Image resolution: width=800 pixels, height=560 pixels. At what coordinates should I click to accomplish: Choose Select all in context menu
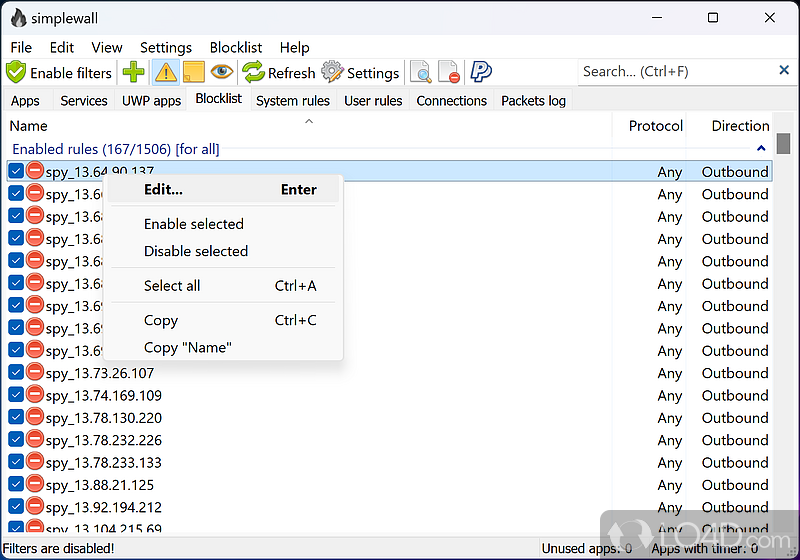(222, 286)
